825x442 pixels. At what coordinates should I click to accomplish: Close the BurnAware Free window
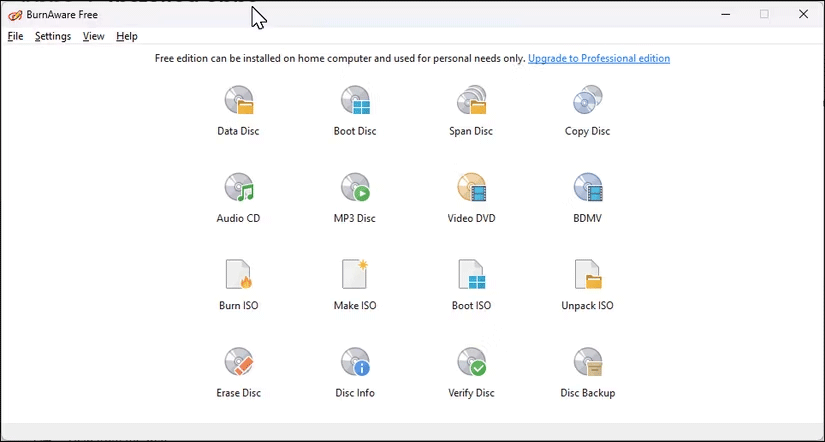pyautogui.click(x=803, y=14)
